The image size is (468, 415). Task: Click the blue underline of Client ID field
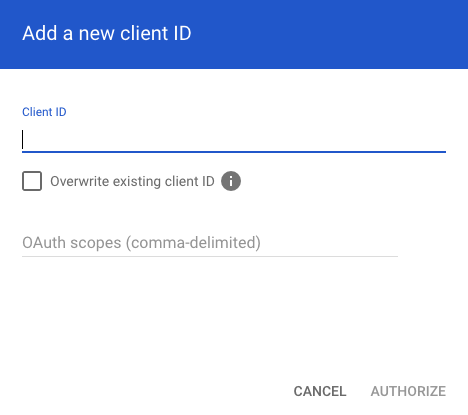click(x=234, y=152)
